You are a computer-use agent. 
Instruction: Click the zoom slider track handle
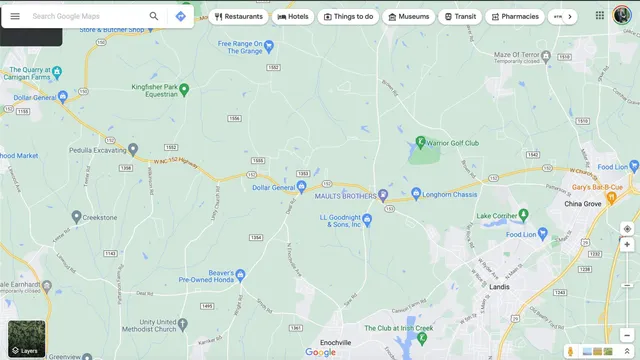click(627, 285)
